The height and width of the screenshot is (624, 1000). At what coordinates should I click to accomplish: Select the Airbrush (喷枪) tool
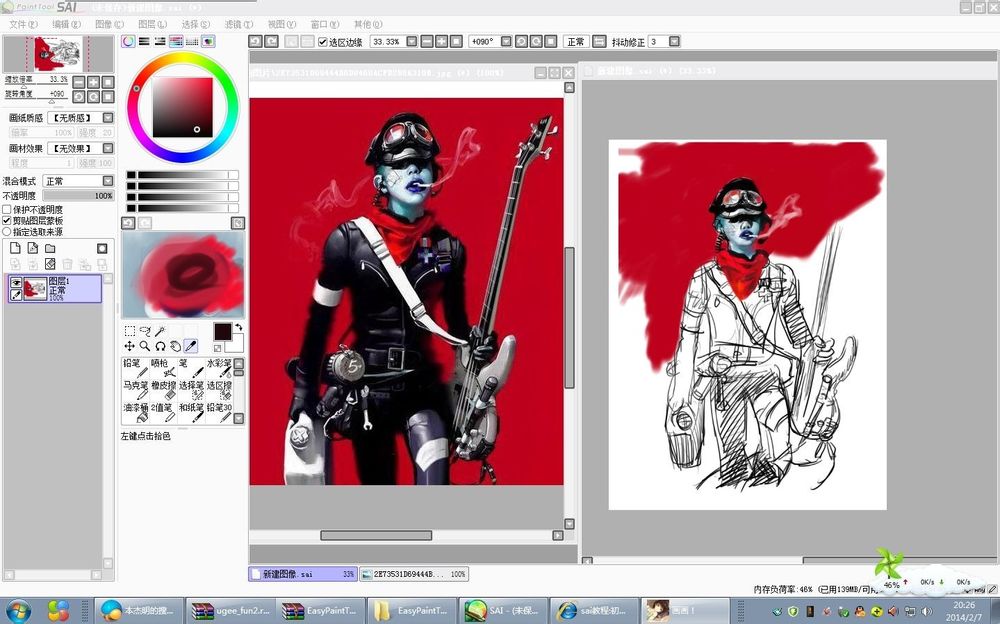163,368
